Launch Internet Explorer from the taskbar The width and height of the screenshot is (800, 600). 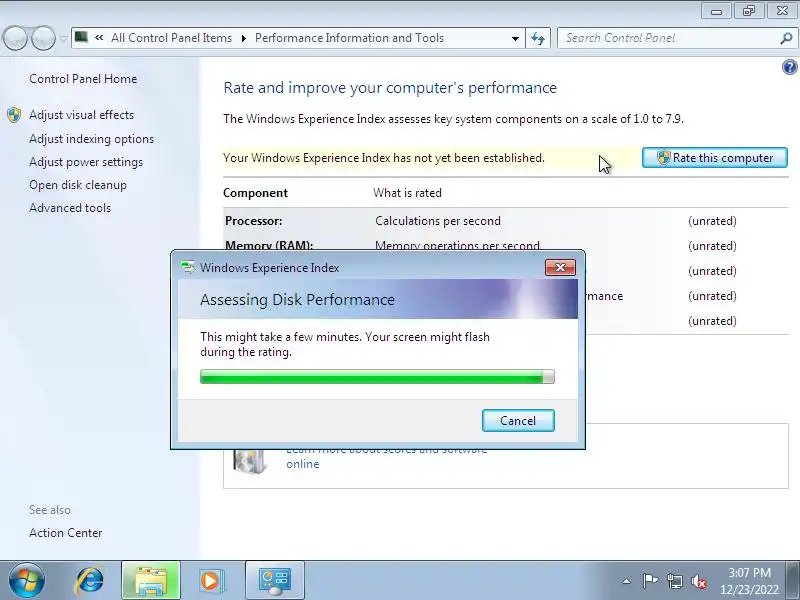pyautogui.click(x=90, y=580)
